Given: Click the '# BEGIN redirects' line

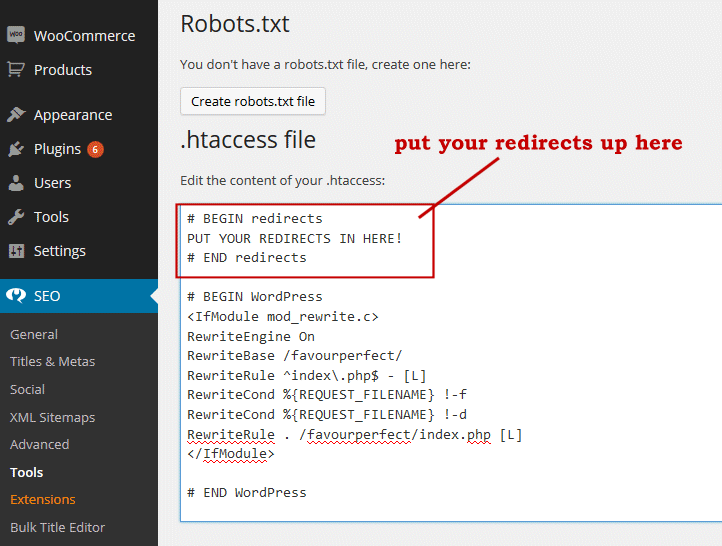Looking at the screenshot, I should (x=255, y=218).
